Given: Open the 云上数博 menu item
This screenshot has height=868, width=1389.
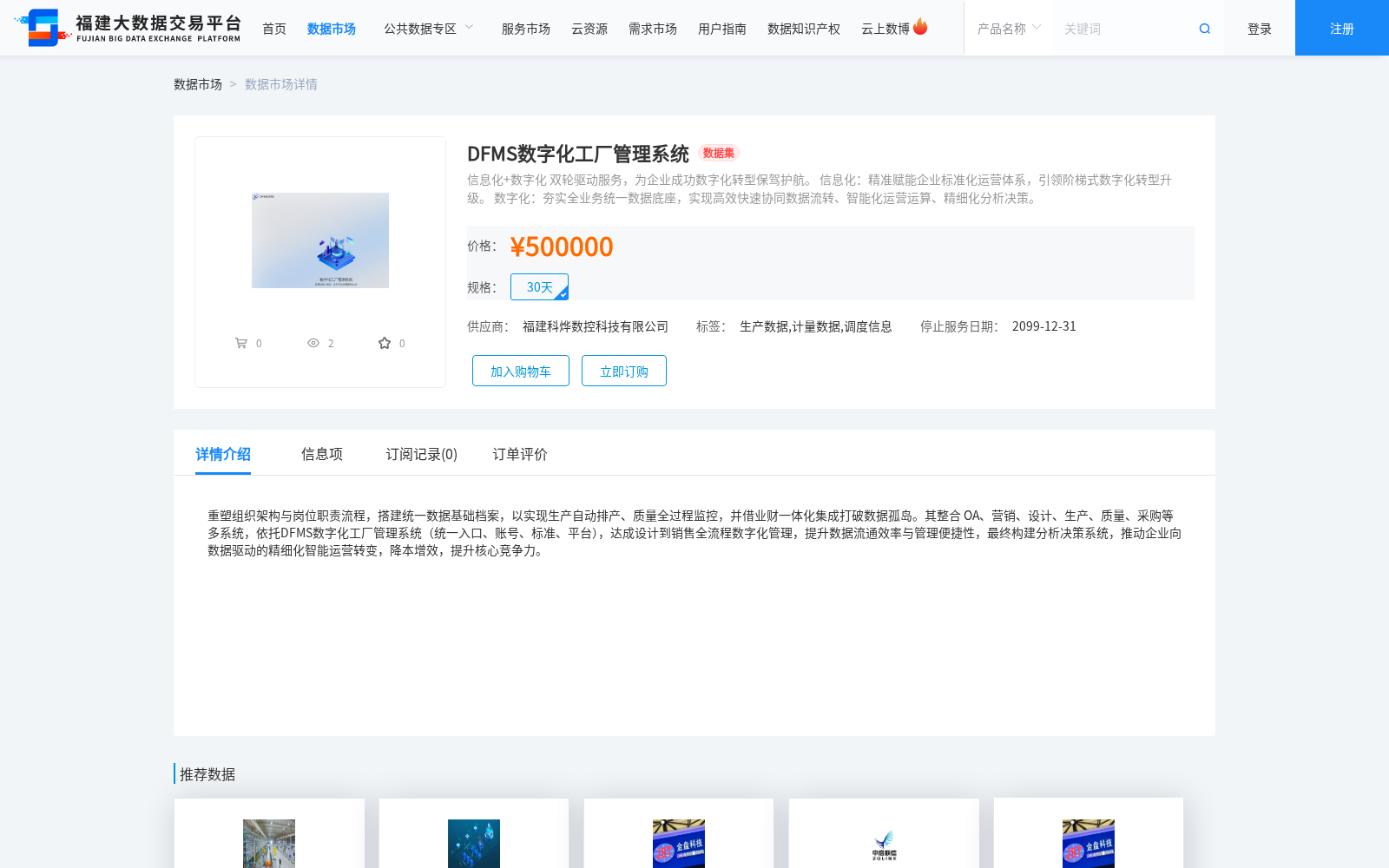Looking at the screenshot, I should click(885, 29).
